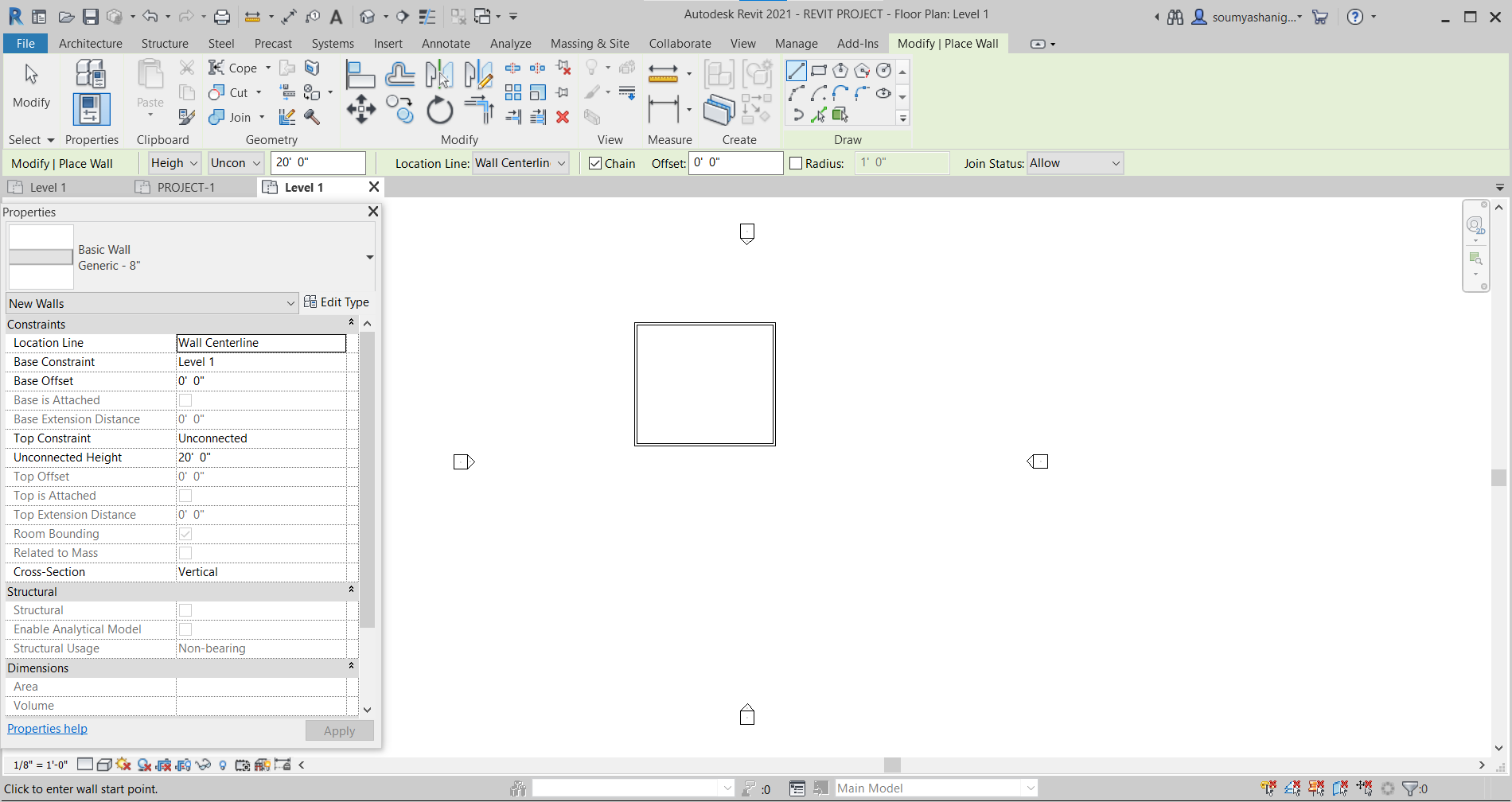Select the Move tool
The image size is (1512, 802).
[x=360, y=109]
